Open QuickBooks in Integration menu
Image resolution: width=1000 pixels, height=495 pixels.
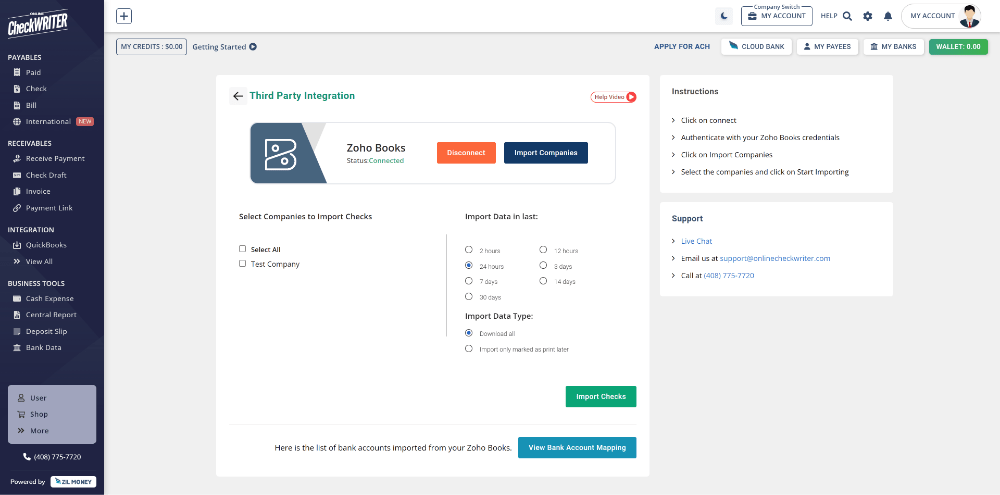pyautogui.click(x=45, y=245)
